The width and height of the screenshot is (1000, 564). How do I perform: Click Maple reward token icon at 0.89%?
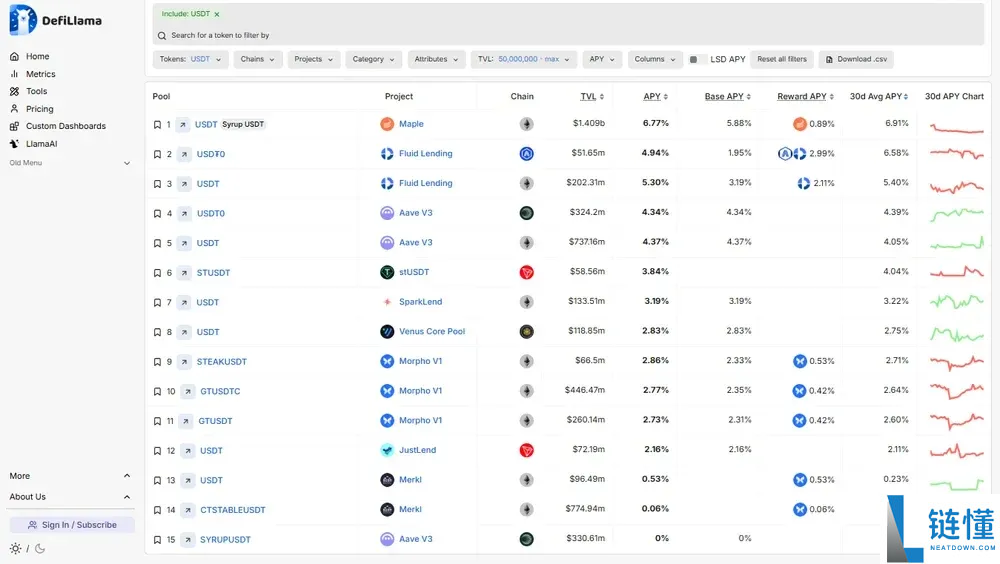pyautogui.click(x=800, y=124)
